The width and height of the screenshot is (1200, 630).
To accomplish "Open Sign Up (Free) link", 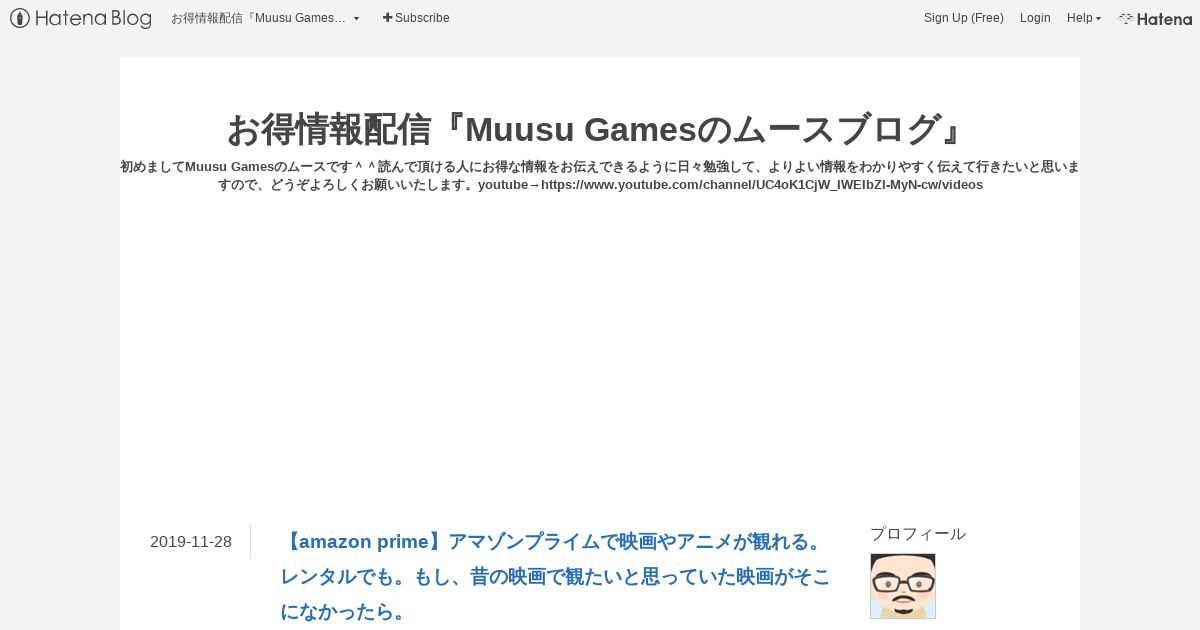I will 963,18.
